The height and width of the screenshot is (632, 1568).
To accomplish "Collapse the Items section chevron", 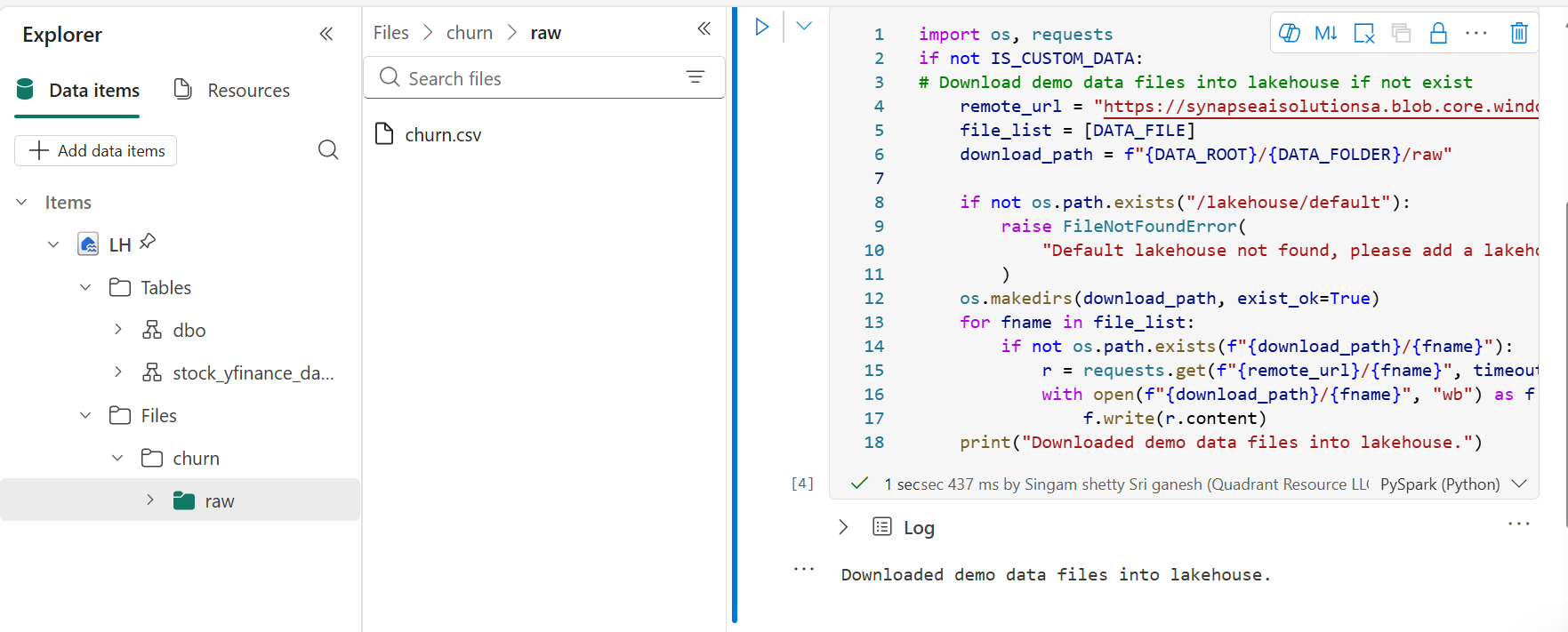I will click(x=21, y=202).
